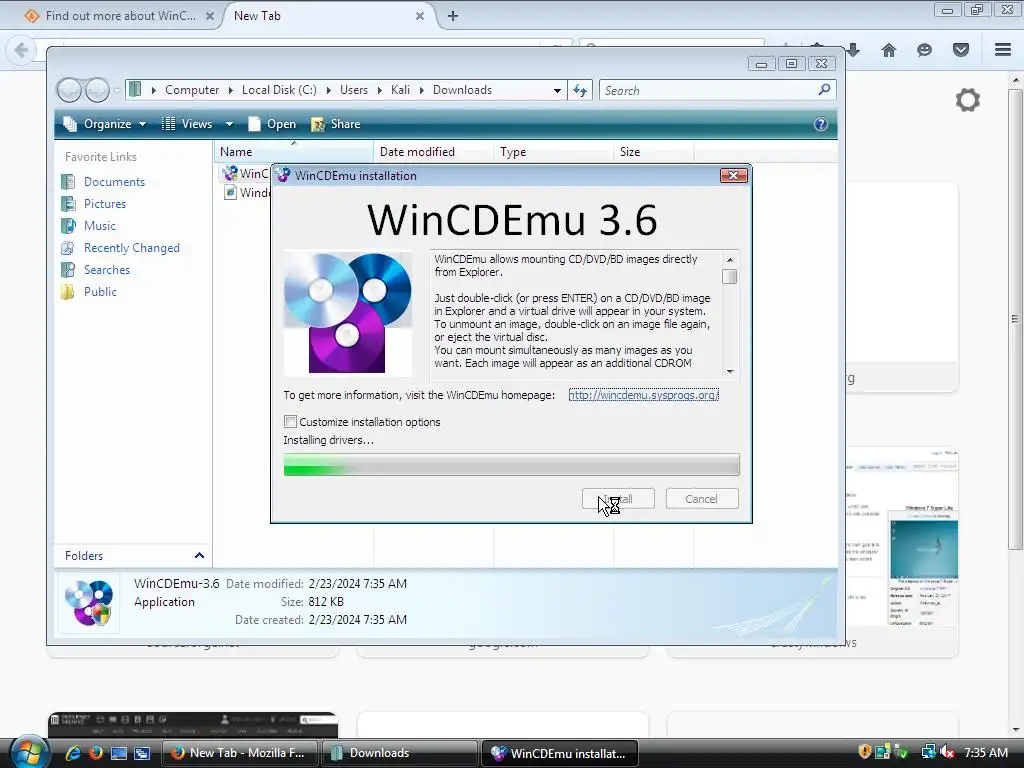This screenshot has width=1024, height=768.
Task: Click Firefox downloads arrow icon
Action: click(x=853, y=50)
